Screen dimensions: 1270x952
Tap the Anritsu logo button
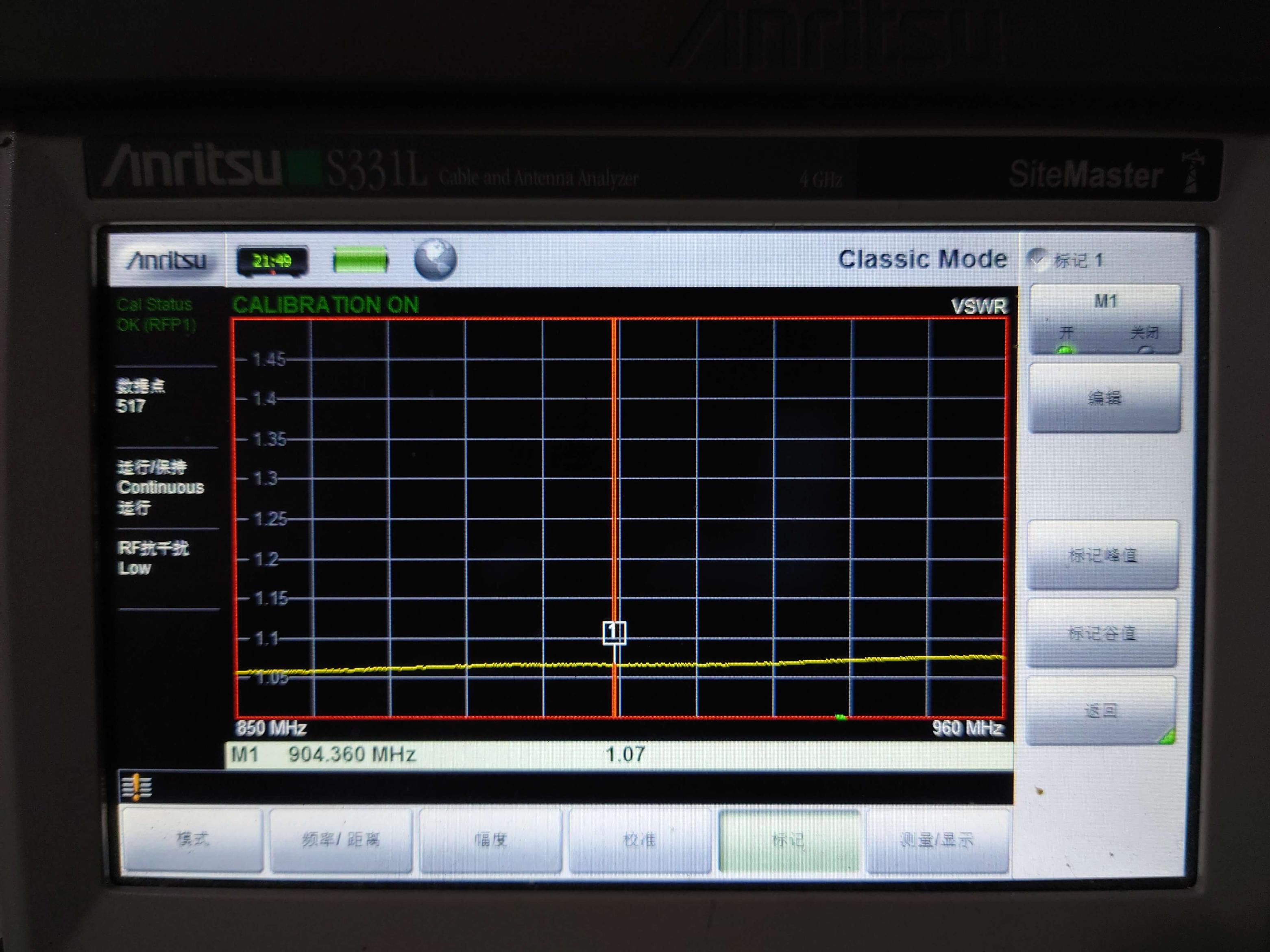click(166, 261)
